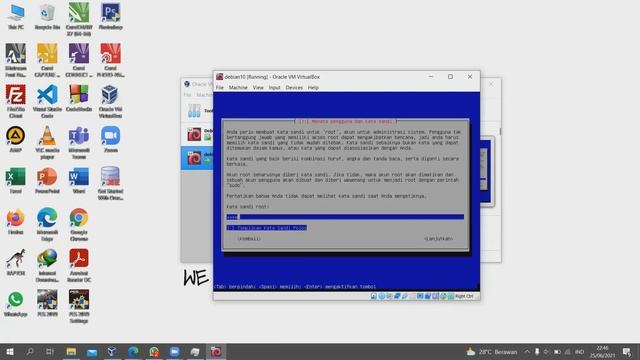Click hard disk activity icon in VM status bar
640x360 pixels.
pos(373,296)
